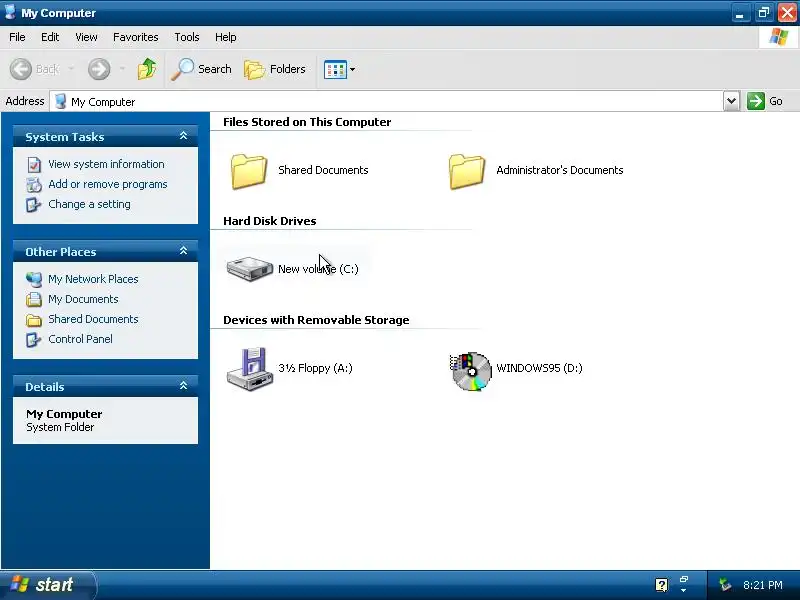
Task: Click the Safely Remove Hardware tray icon
Action: [x=724, y=585]
